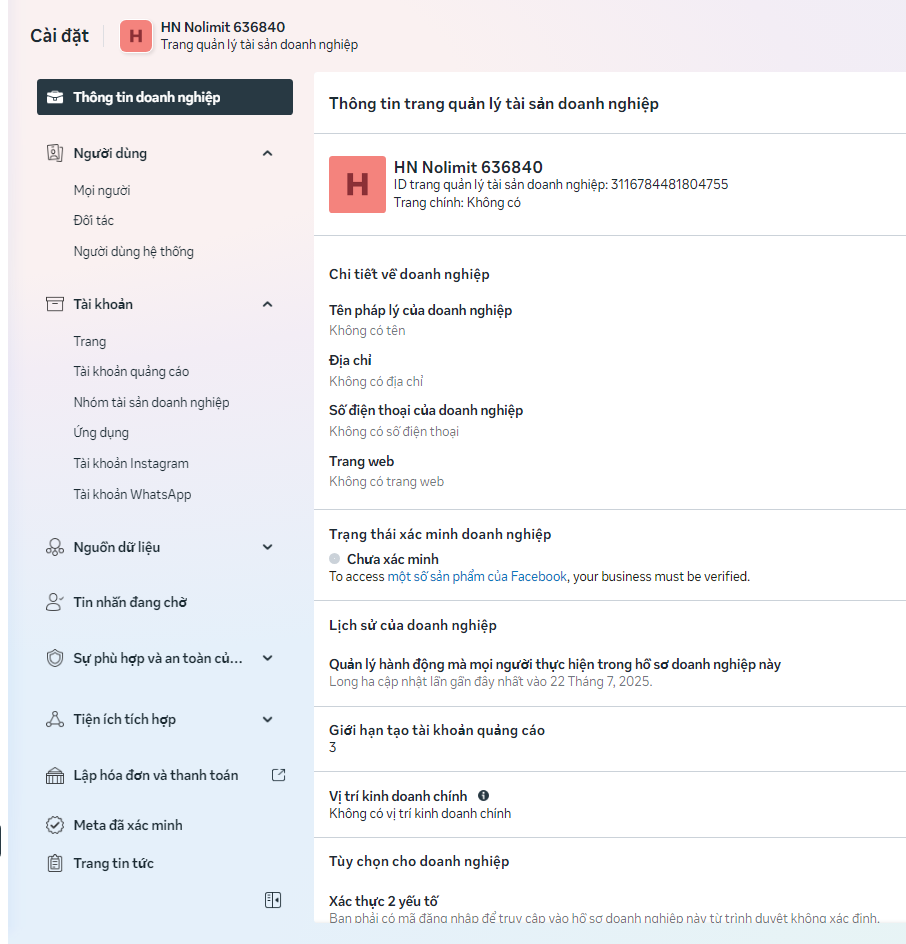Click the Người dùng user badge icon
Viewport: 906px width, 944px height.
click(55, 153)
